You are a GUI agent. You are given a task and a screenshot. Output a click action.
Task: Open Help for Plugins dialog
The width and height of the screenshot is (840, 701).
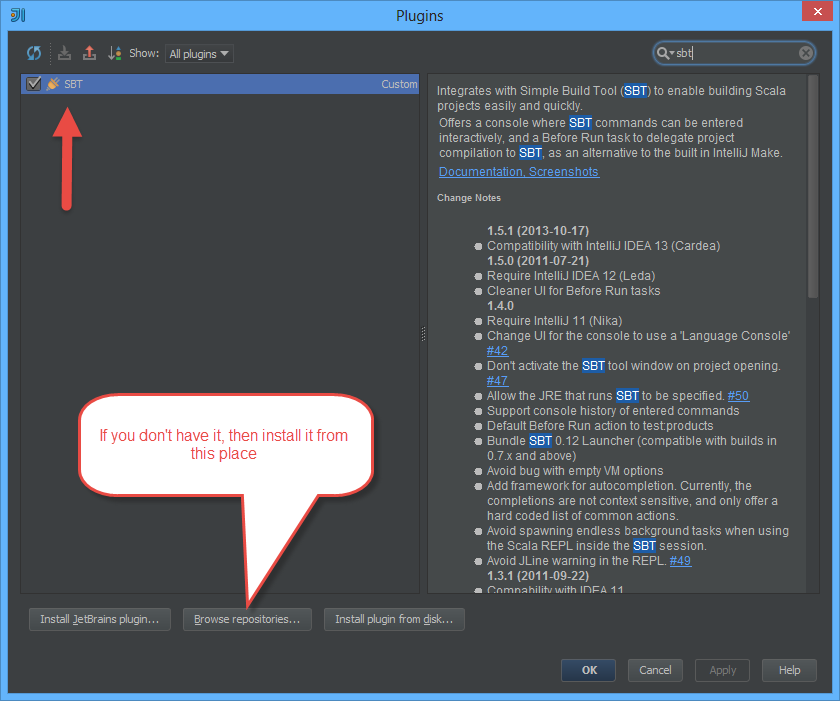(789, 670)
